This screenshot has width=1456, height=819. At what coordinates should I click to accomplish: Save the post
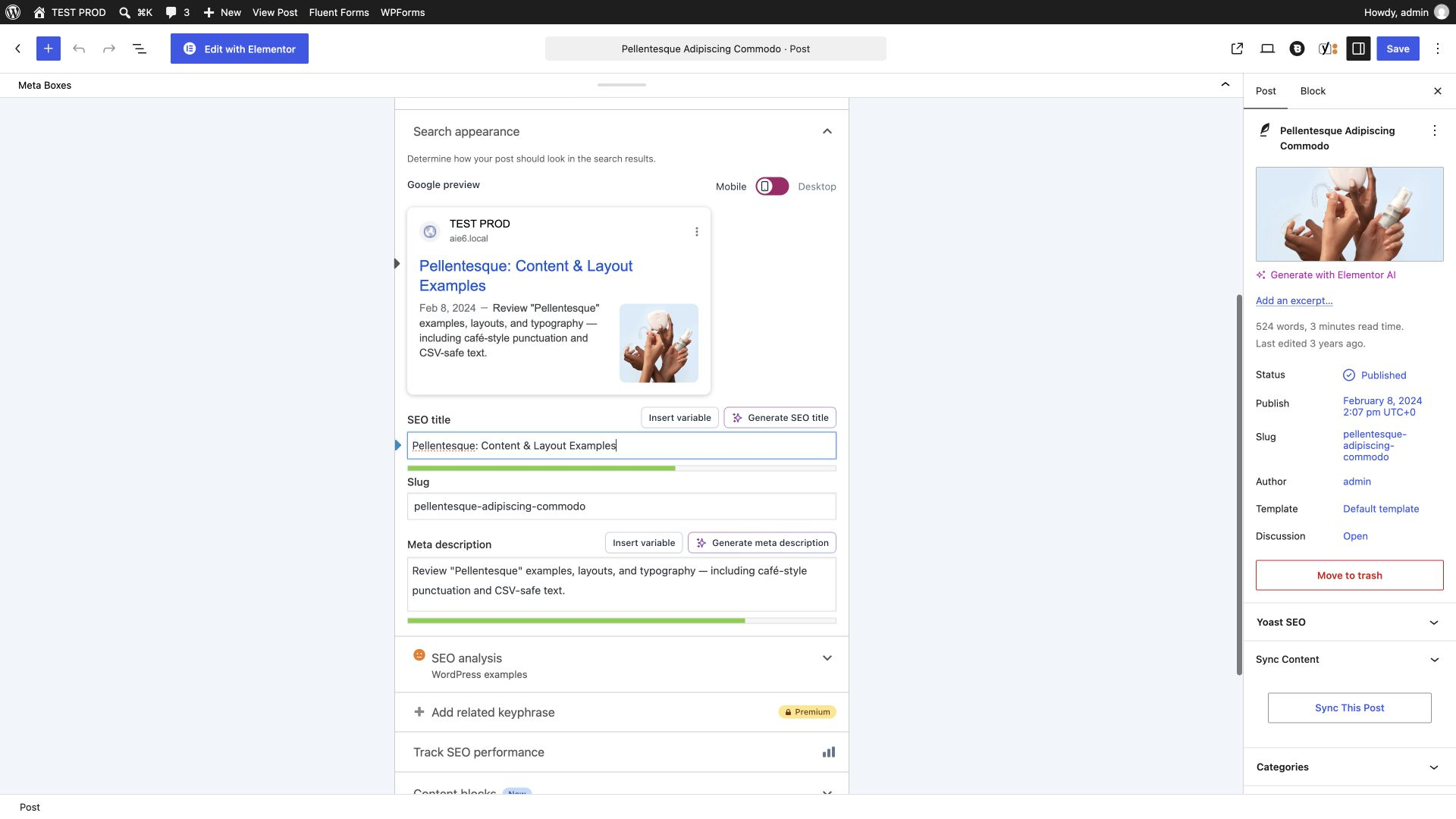click(1398, 49)
